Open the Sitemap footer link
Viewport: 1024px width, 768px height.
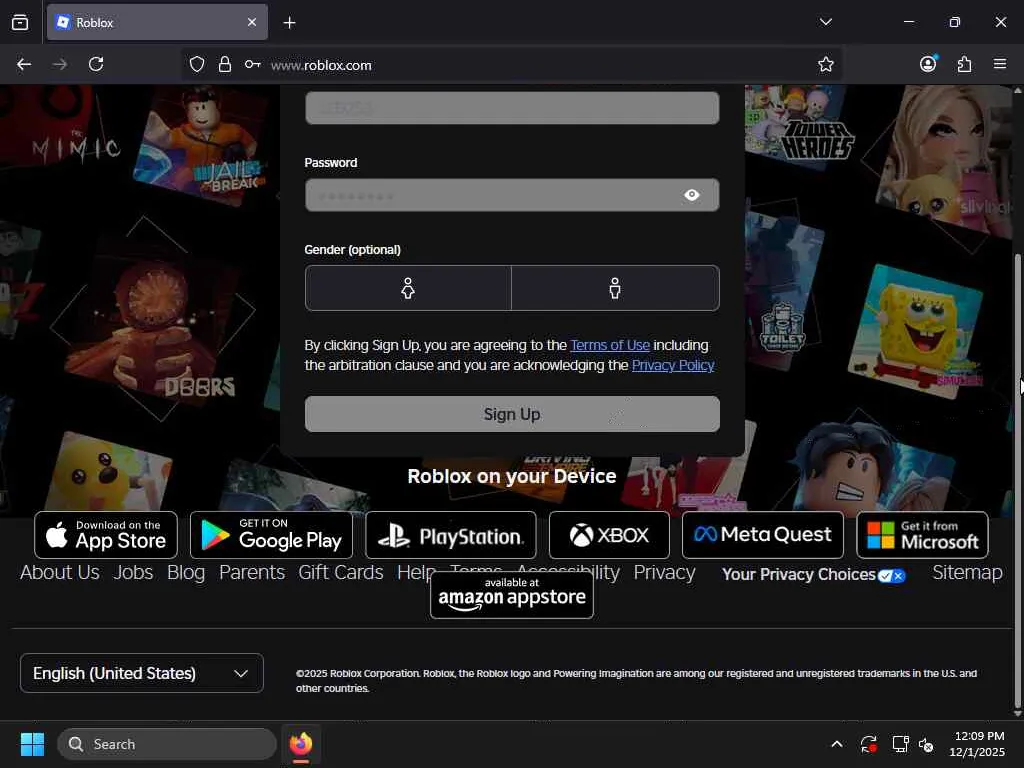(967, 573)
